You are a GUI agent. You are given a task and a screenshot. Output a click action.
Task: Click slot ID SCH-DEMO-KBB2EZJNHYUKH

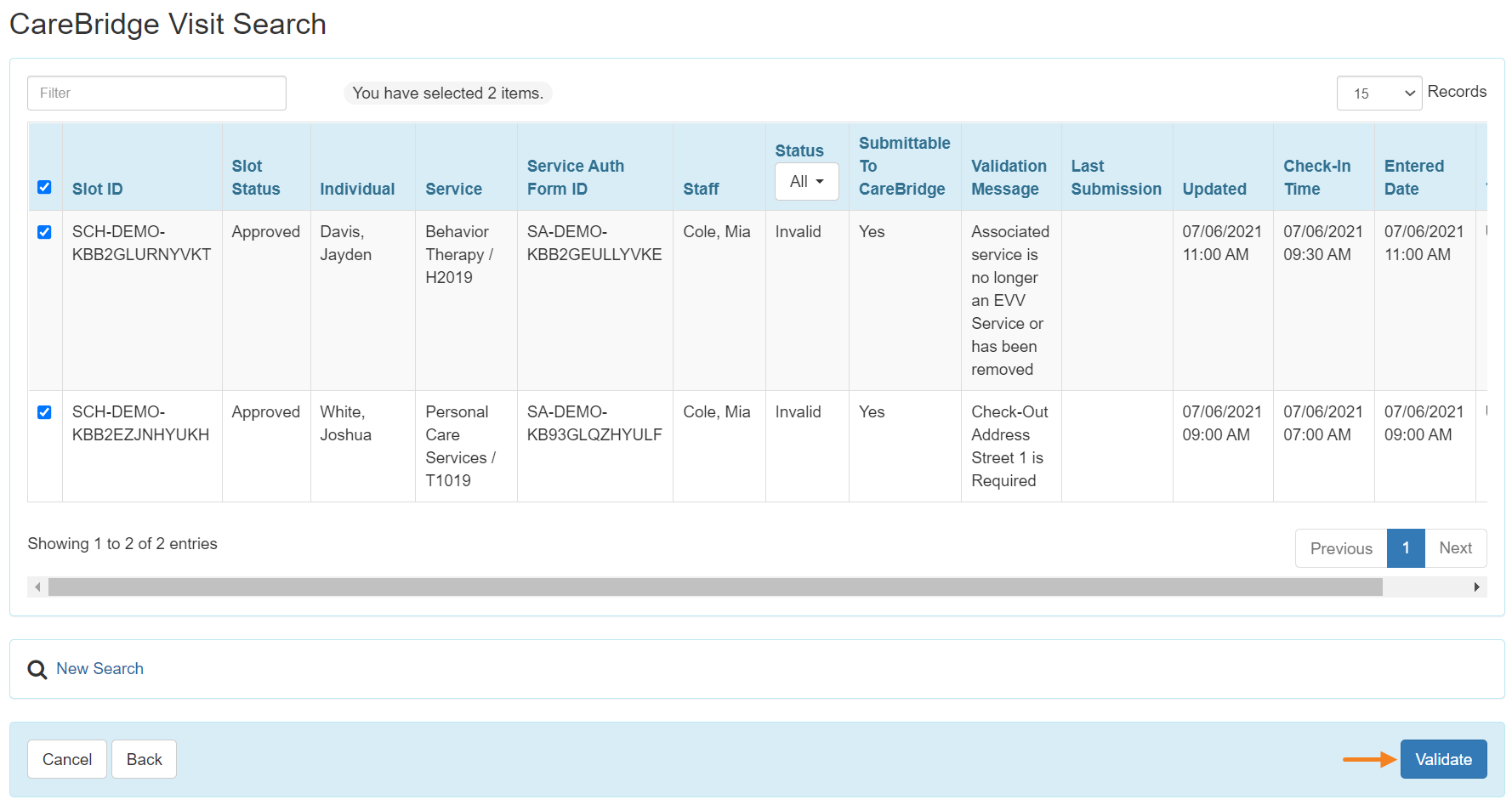click(x=140, y=423)
